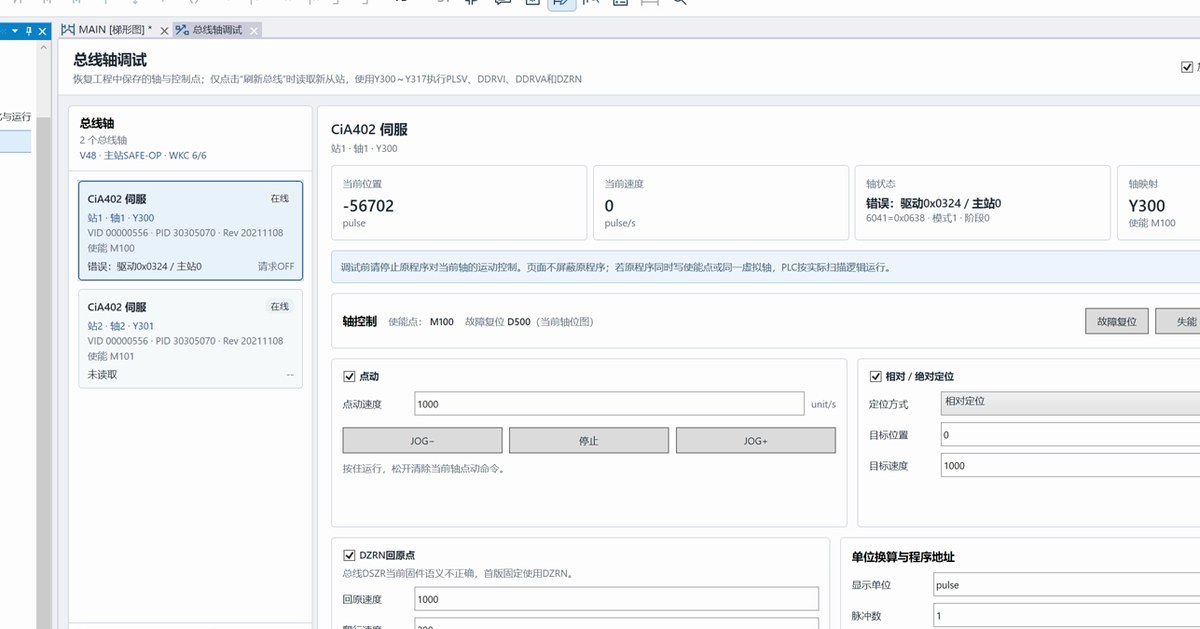Screen dimensions: 1200x629
Task: Open the left side panel options dropdown arrow
Action: (x=15, y=31)
